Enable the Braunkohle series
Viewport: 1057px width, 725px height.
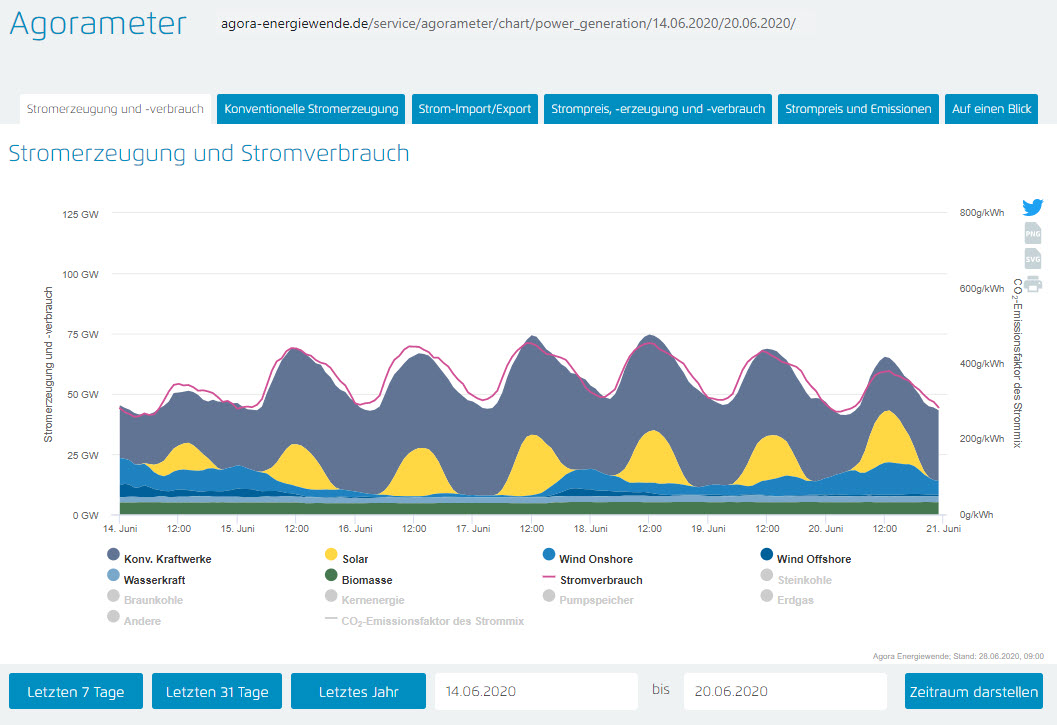point(153,601)
